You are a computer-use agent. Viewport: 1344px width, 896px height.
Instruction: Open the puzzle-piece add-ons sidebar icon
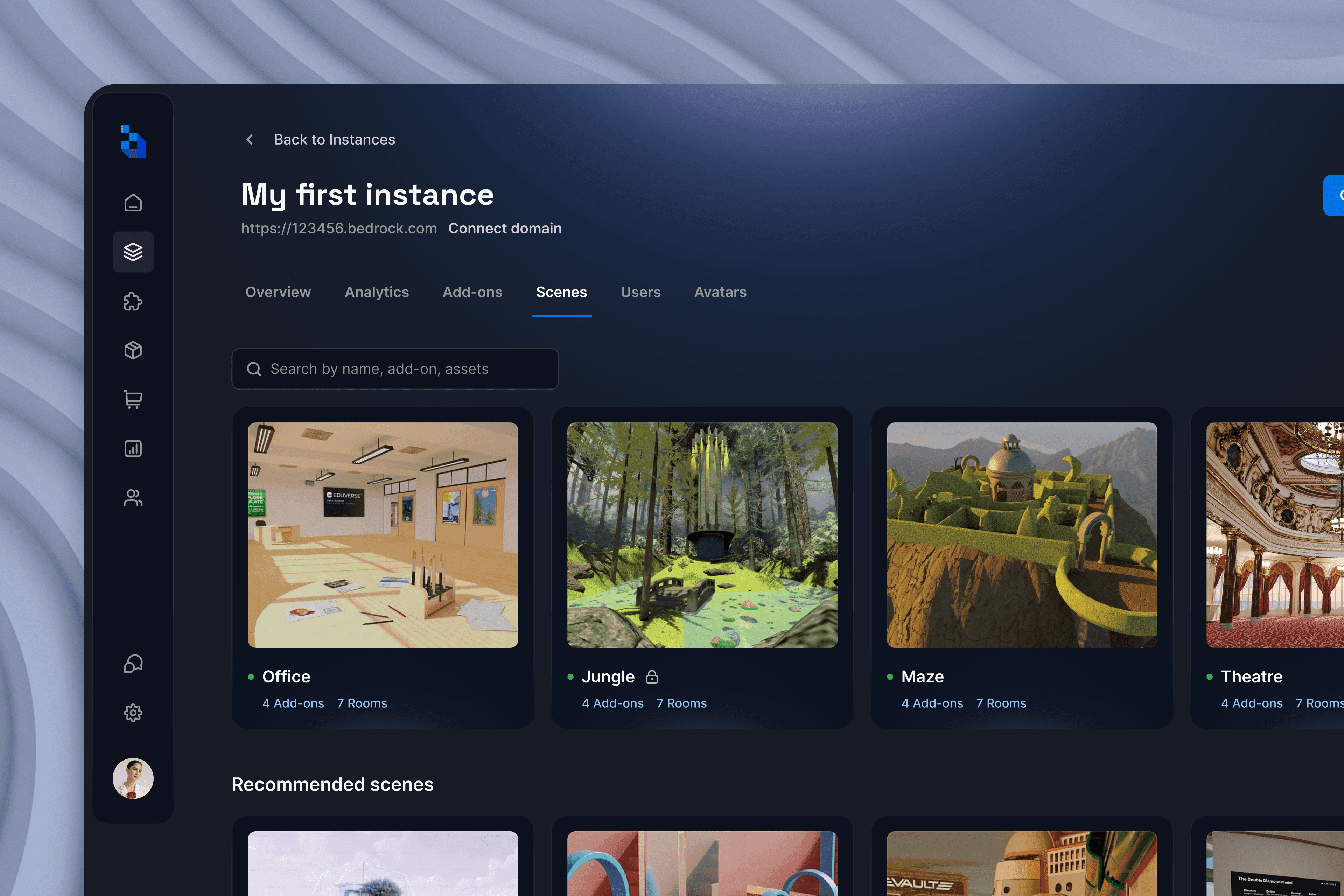(133, 301)
